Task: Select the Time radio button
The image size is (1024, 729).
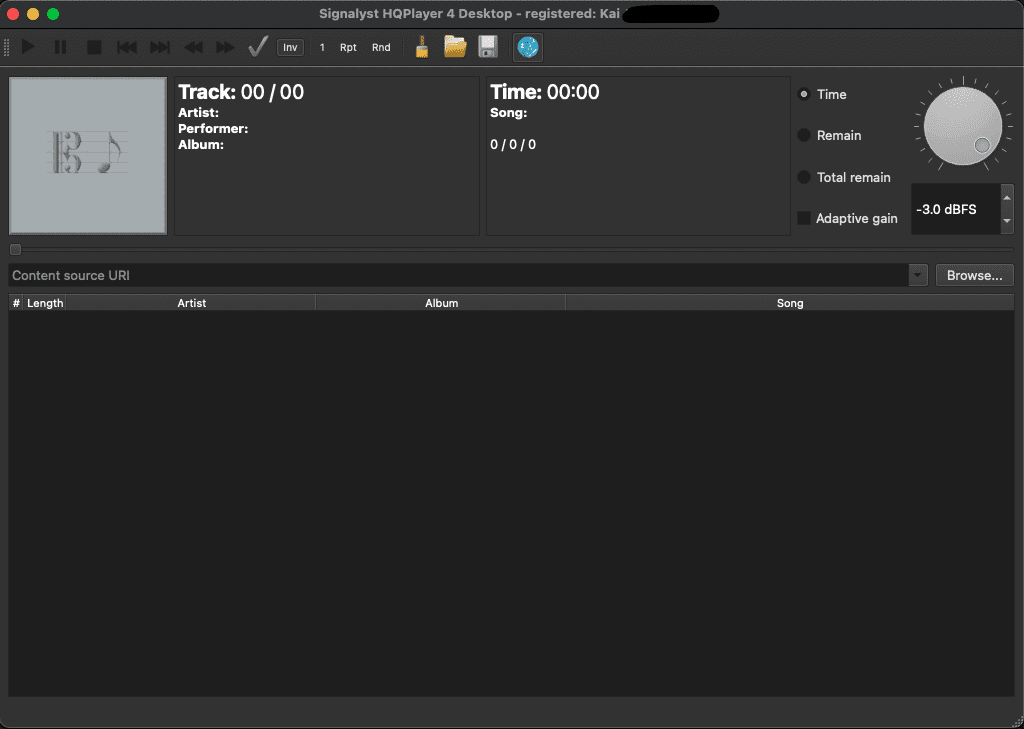Action: tap(804, 95)
